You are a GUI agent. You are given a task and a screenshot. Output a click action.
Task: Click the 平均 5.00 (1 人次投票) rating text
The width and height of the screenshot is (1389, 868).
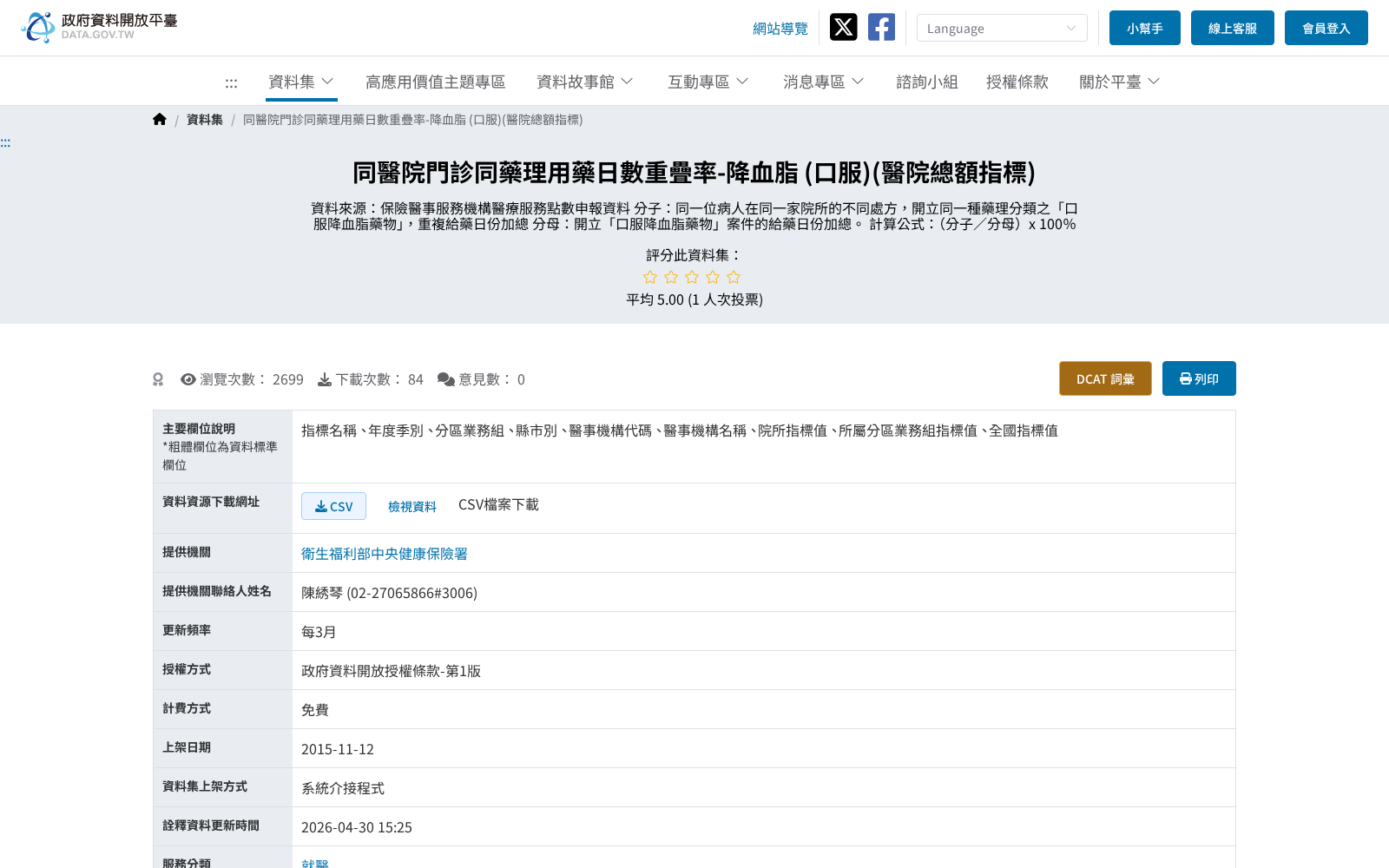[x=694, y=299]
